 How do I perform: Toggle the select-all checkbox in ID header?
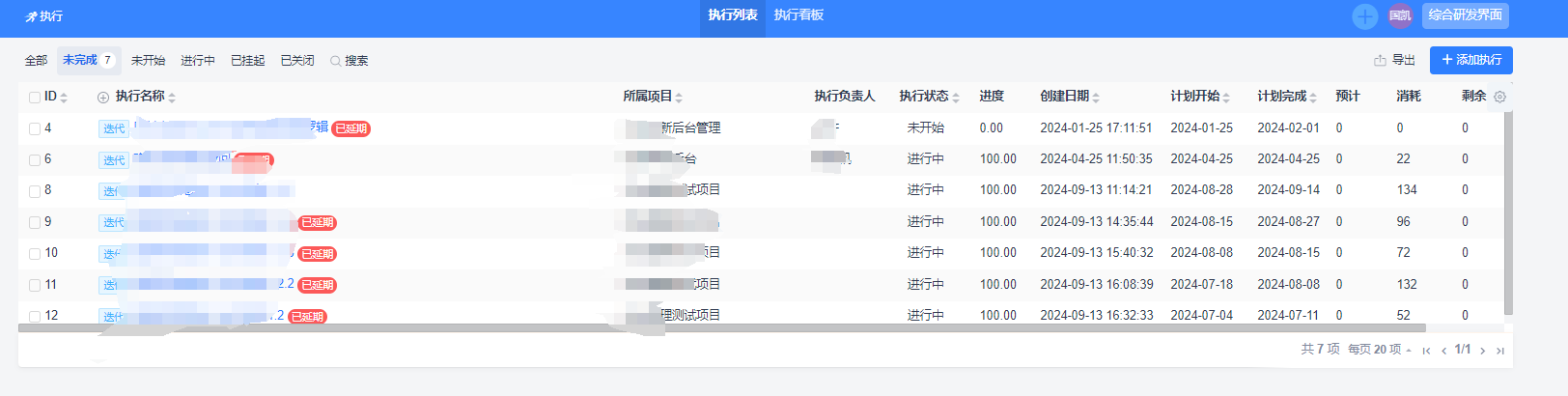tap(35, 97)
